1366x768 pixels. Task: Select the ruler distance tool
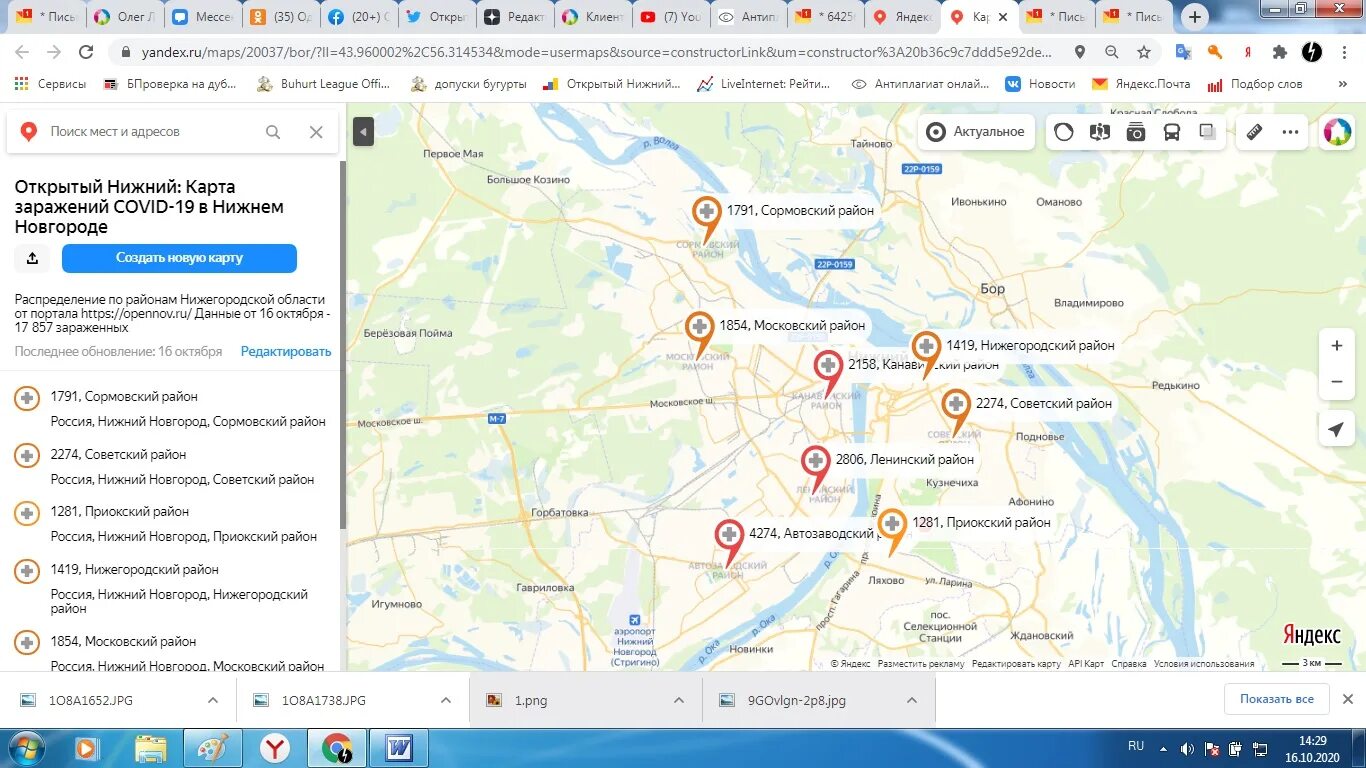pos(1255,131)
